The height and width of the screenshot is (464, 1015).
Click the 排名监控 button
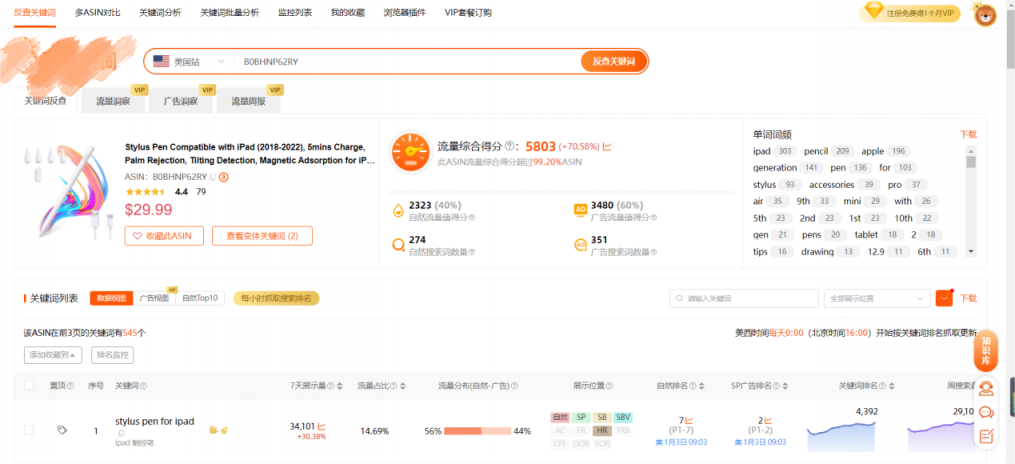click(x=113, y=355)
